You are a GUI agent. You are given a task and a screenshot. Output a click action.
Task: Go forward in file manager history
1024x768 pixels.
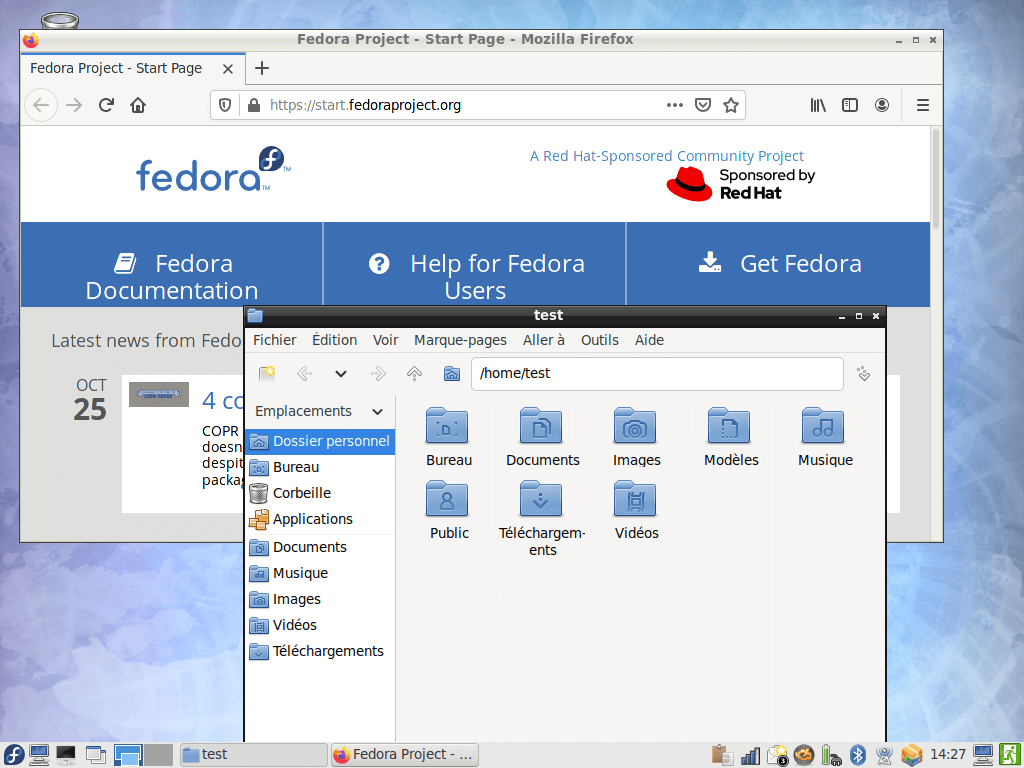click(378, 374)
